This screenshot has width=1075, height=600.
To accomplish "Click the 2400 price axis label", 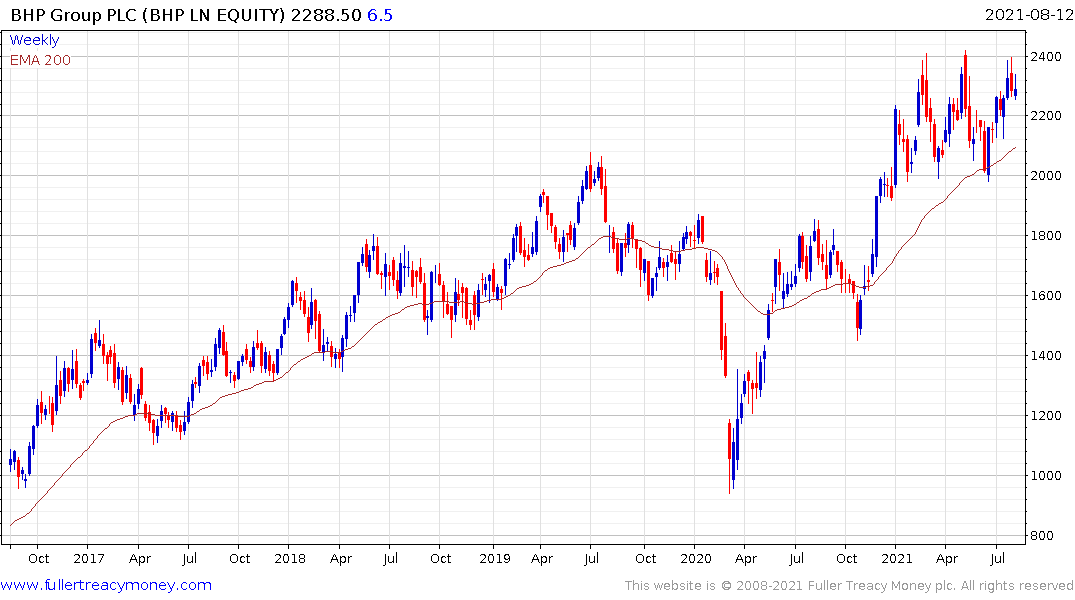I will pyautogui.click(x=1046, y=56).
